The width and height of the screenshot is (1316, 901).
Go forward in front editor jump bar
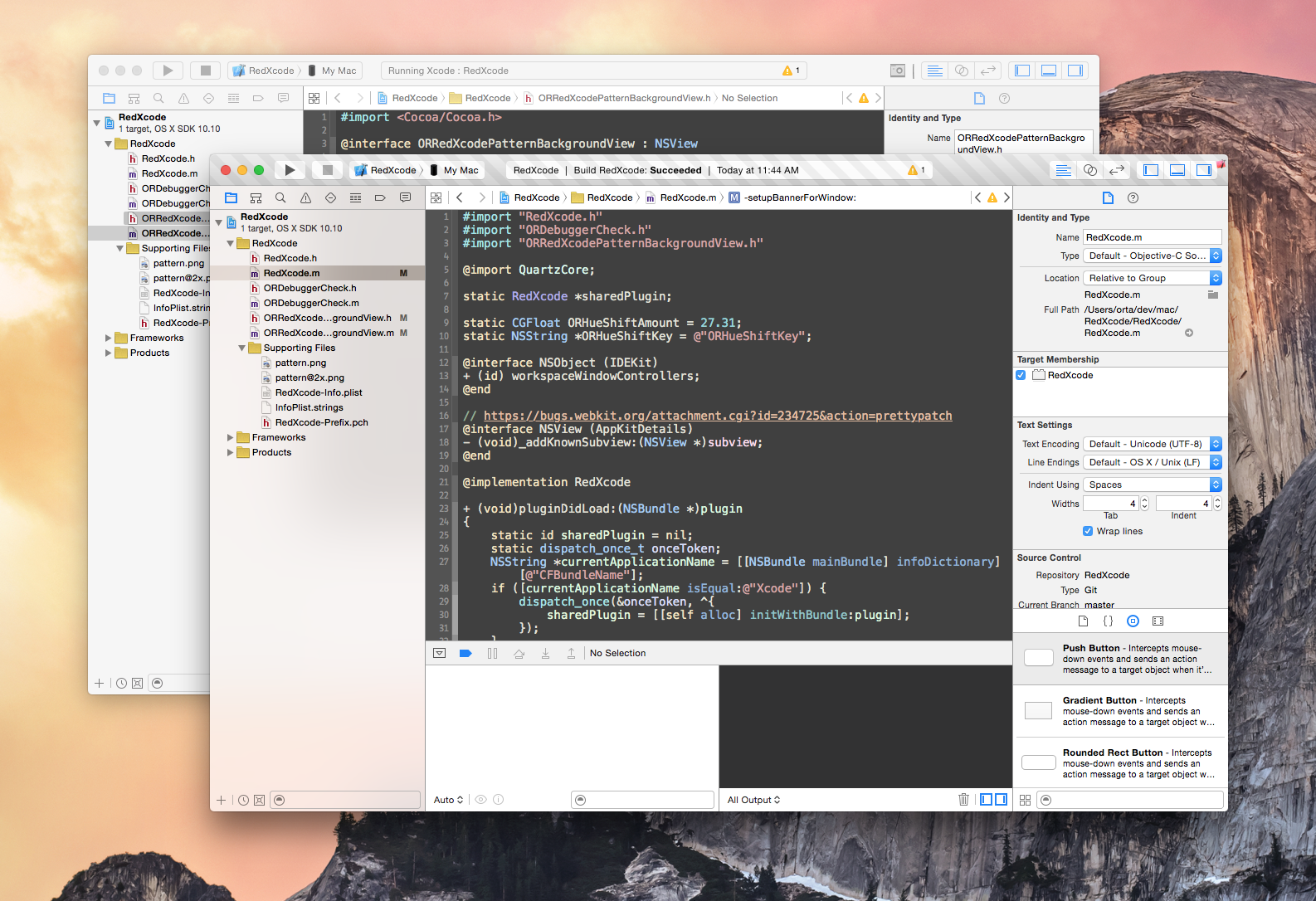click(x=482, y=197)
